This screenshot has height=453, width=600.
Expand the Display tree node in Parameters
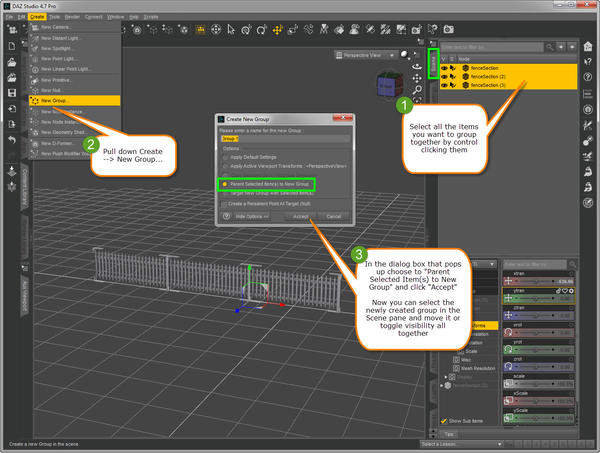(x=445, y=377)
